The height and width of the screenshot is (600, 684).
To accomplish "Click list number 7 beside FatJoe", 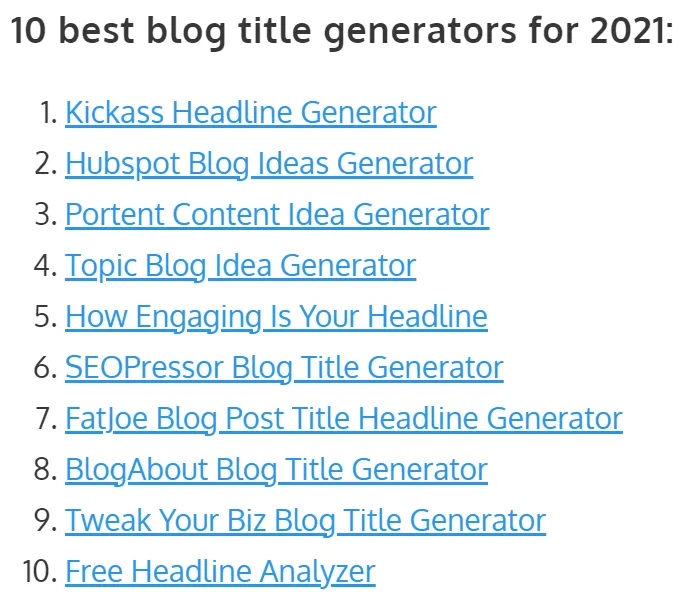I will pos(46,418).
